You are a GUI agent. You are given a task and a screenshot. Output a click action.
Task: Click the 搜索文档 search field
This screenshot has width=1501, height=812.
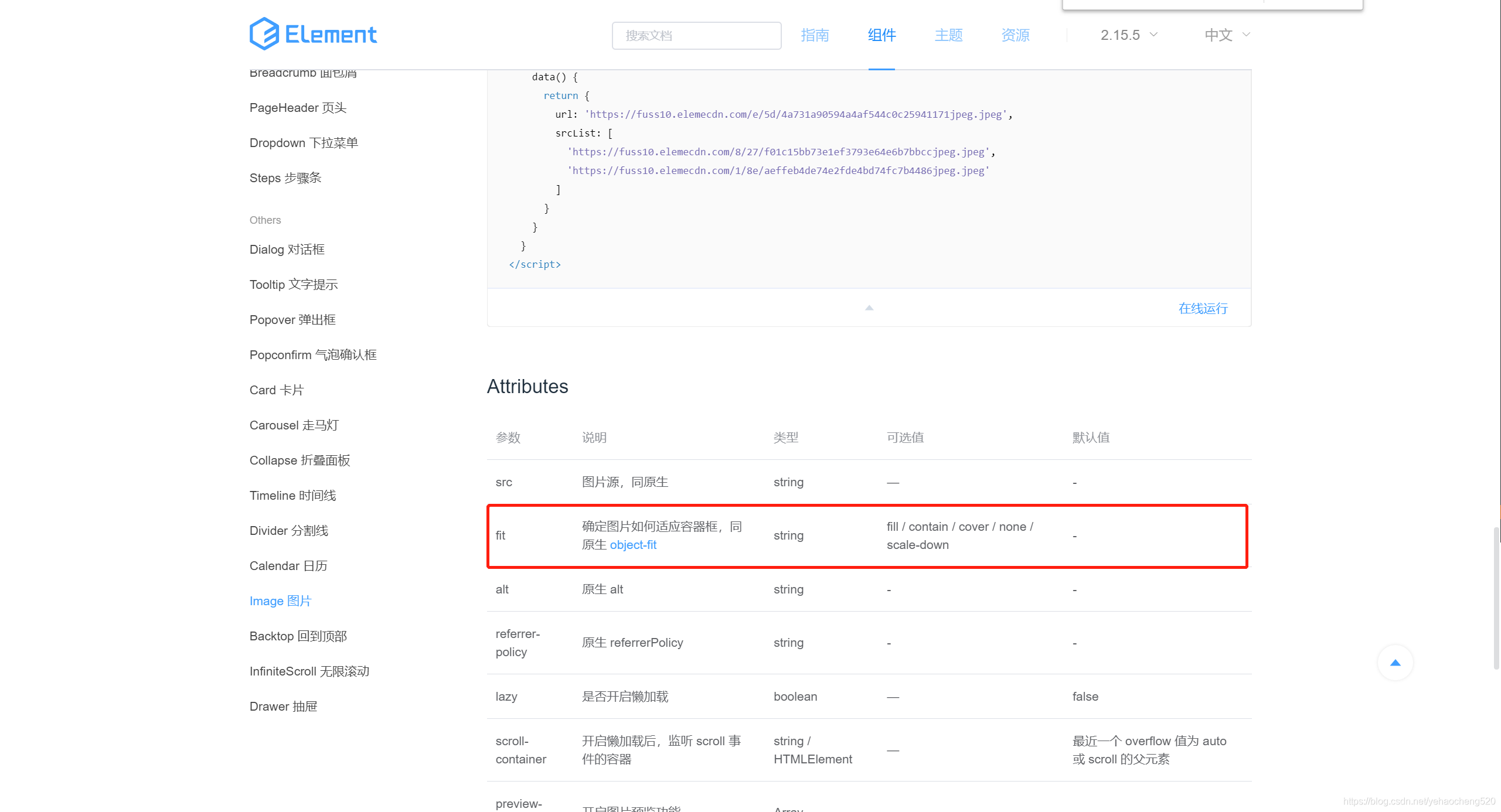point(696,36)
